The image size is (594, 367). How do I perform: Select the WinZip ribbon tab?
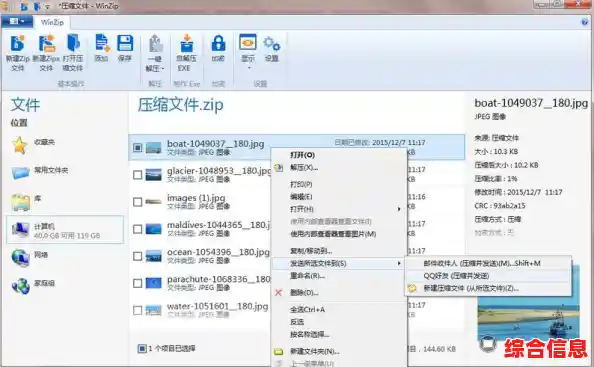click(52, 22)
